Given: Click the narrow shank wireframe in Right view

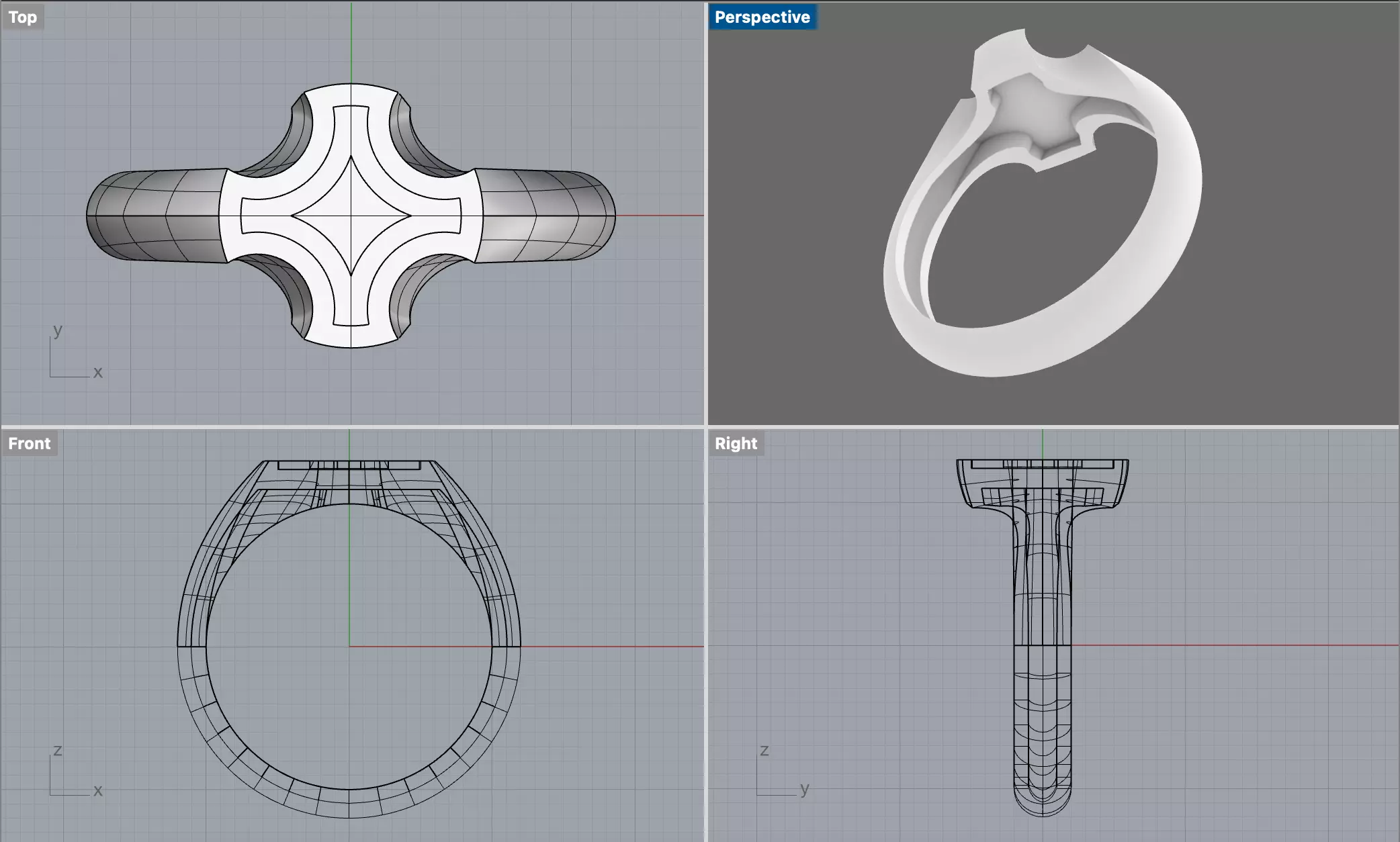Looking at the screenshot, I should pos(1042,671).
